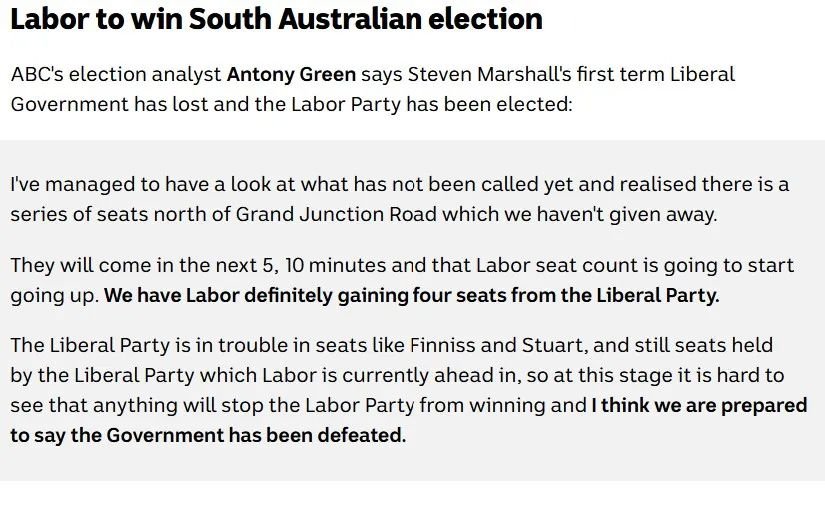Click the bold text "I think we are prepared"

[699, 405]
